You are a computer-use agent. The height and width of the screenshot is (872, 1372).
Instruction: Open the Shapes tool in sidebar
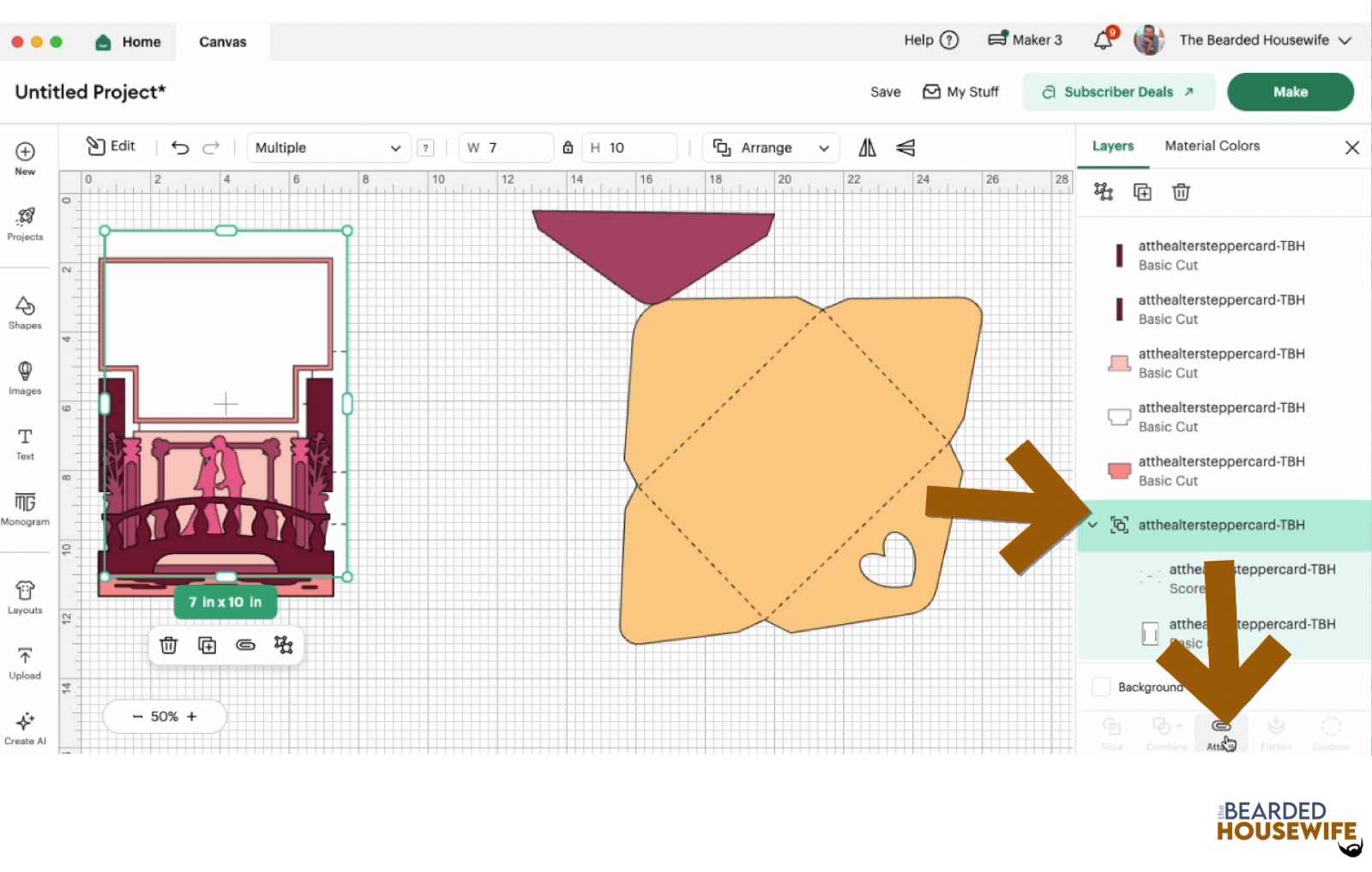tap(25, 312)
